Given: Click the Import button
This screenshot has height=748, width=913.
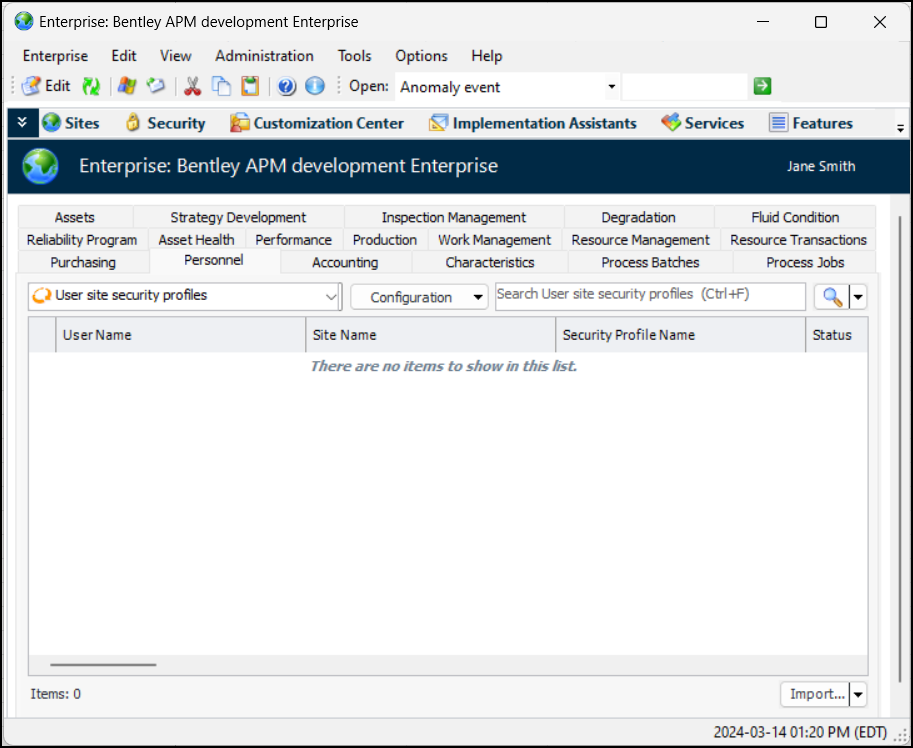Looking at the screenshot, I should 814,694.
